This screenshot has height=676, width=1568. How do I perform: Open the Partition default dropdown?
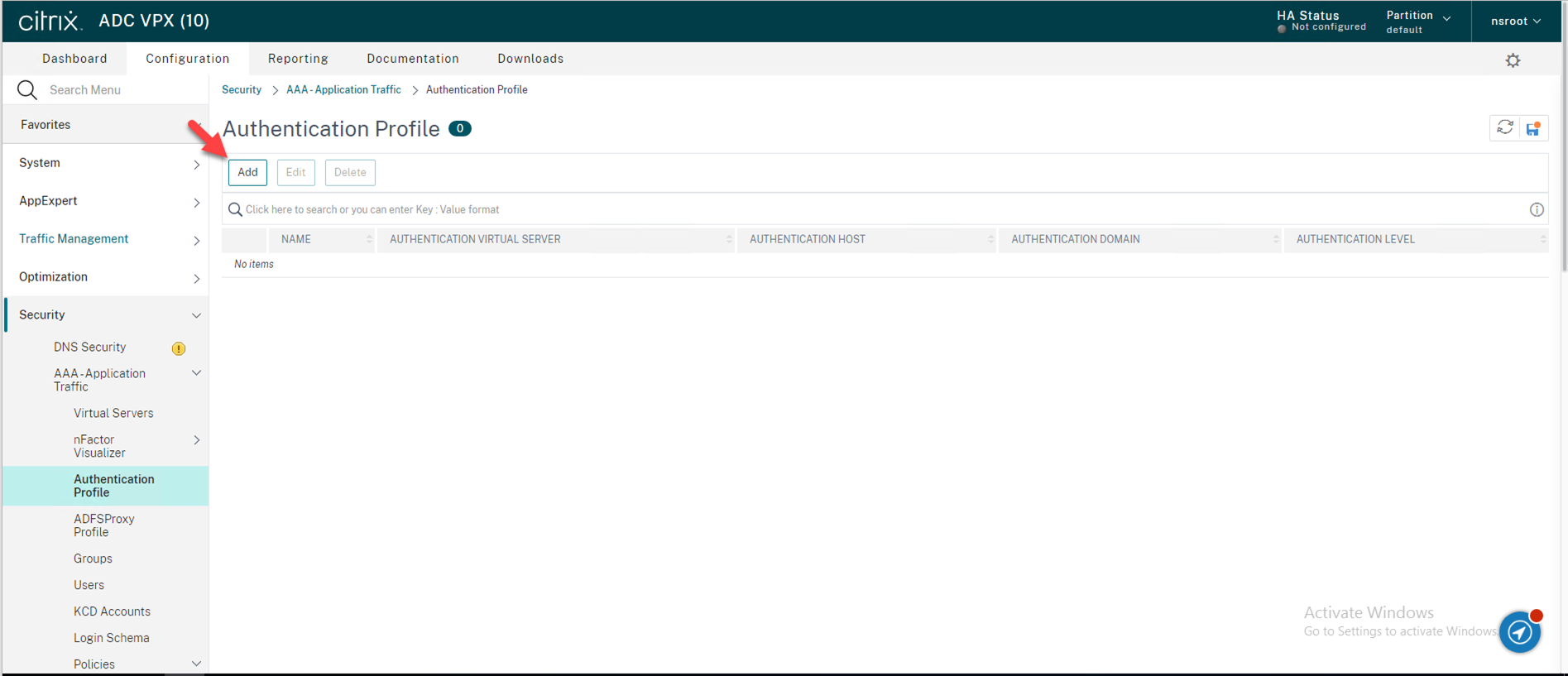coord(1418,22)
